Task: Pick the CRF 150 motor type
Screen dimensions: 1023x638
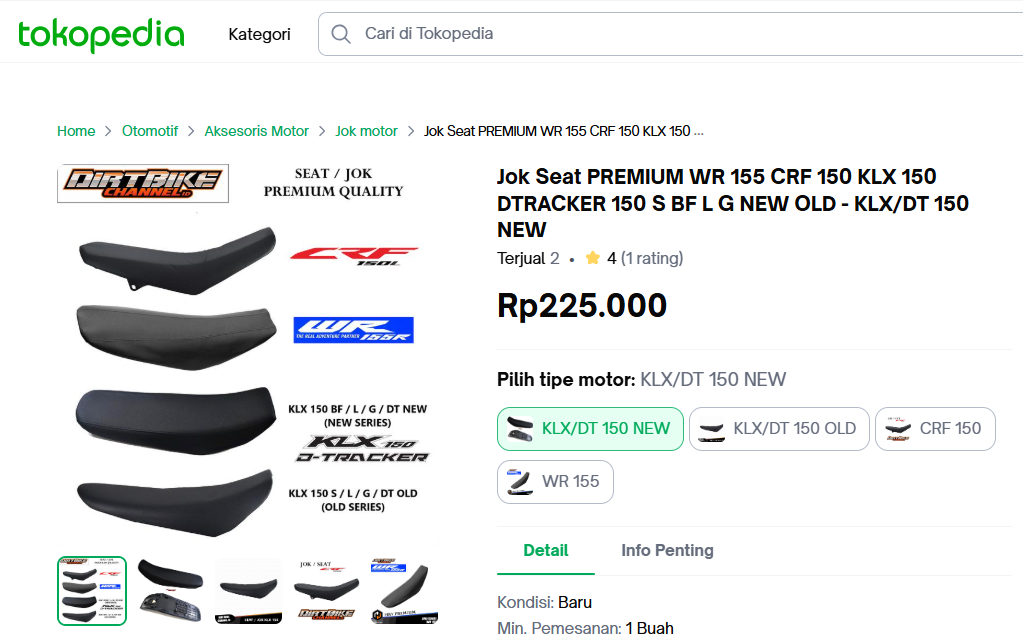Action: 935,428
